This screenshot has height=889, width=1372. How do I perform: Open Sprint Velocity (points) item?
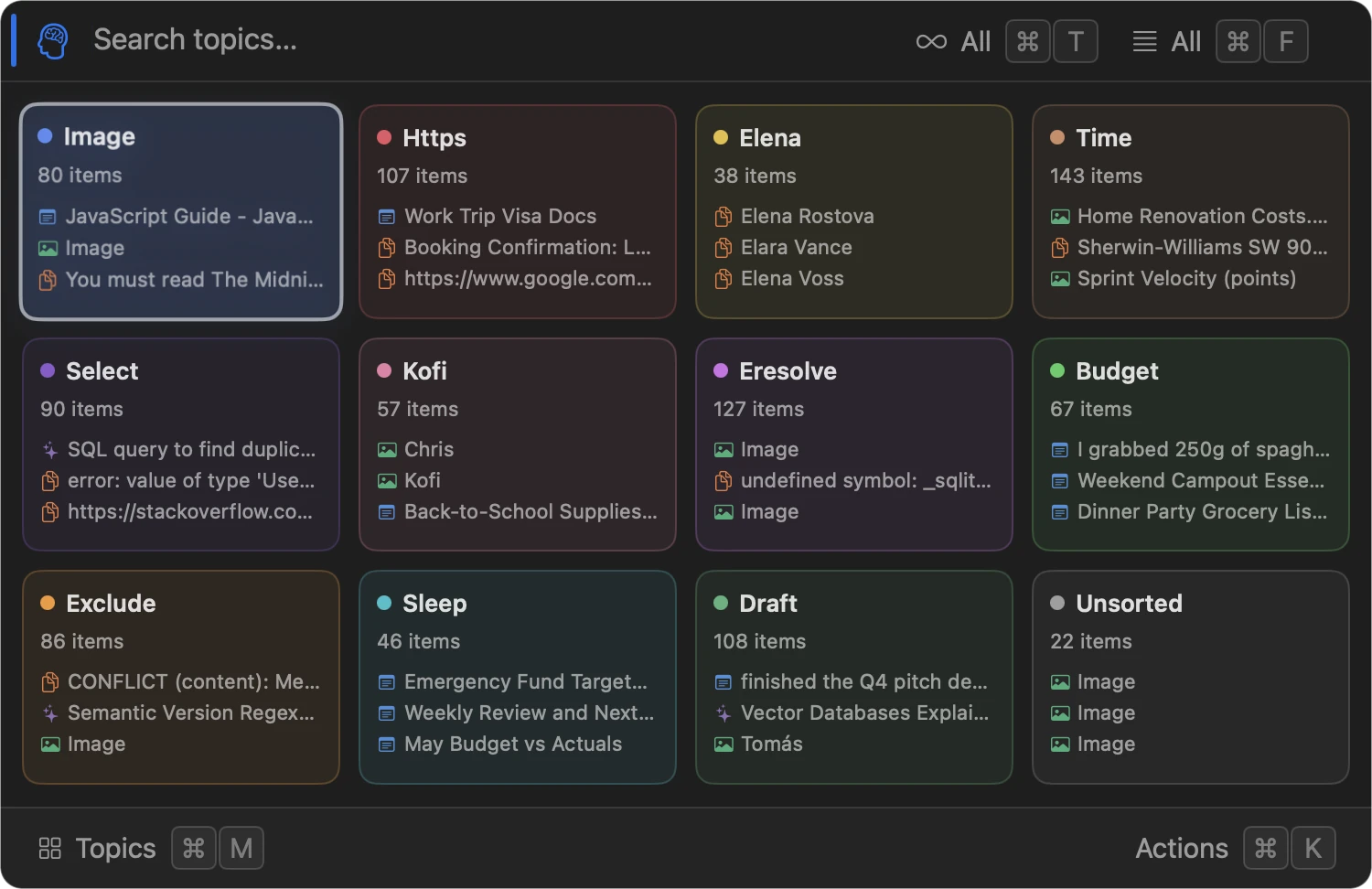point(1186,279)
